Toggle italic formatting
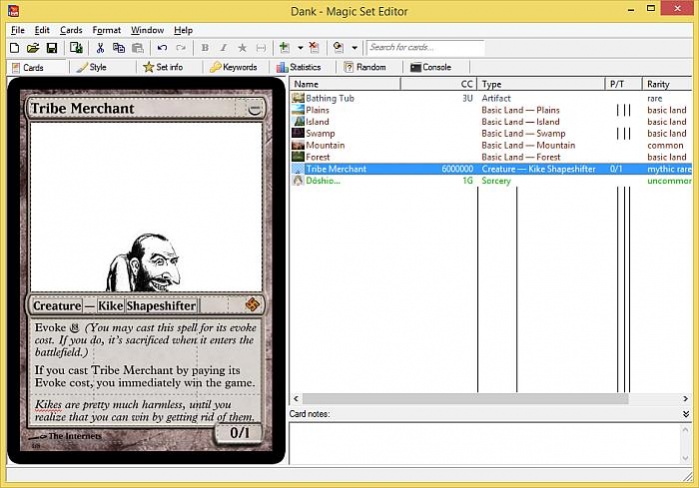This screenshot has height=488, width=699. [223, 48]
